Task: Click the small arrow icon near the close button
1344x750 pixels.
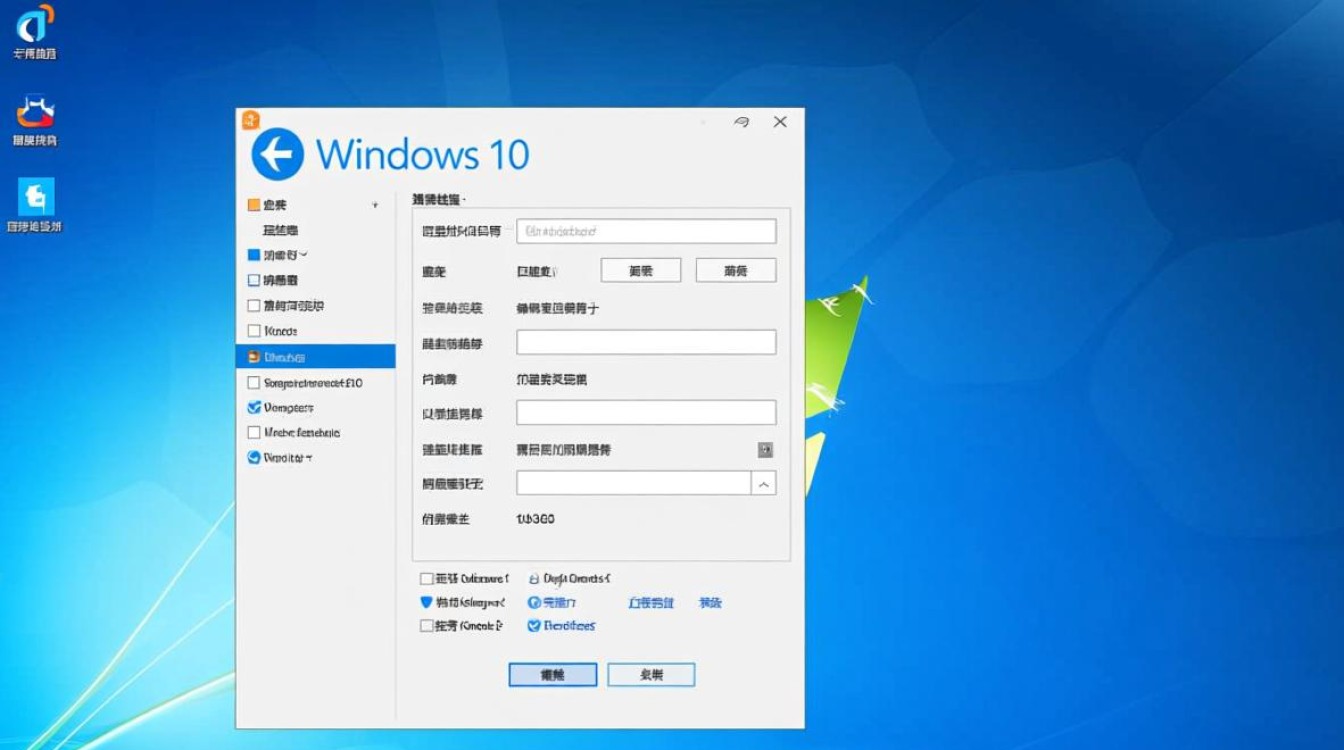Action: 741,121
